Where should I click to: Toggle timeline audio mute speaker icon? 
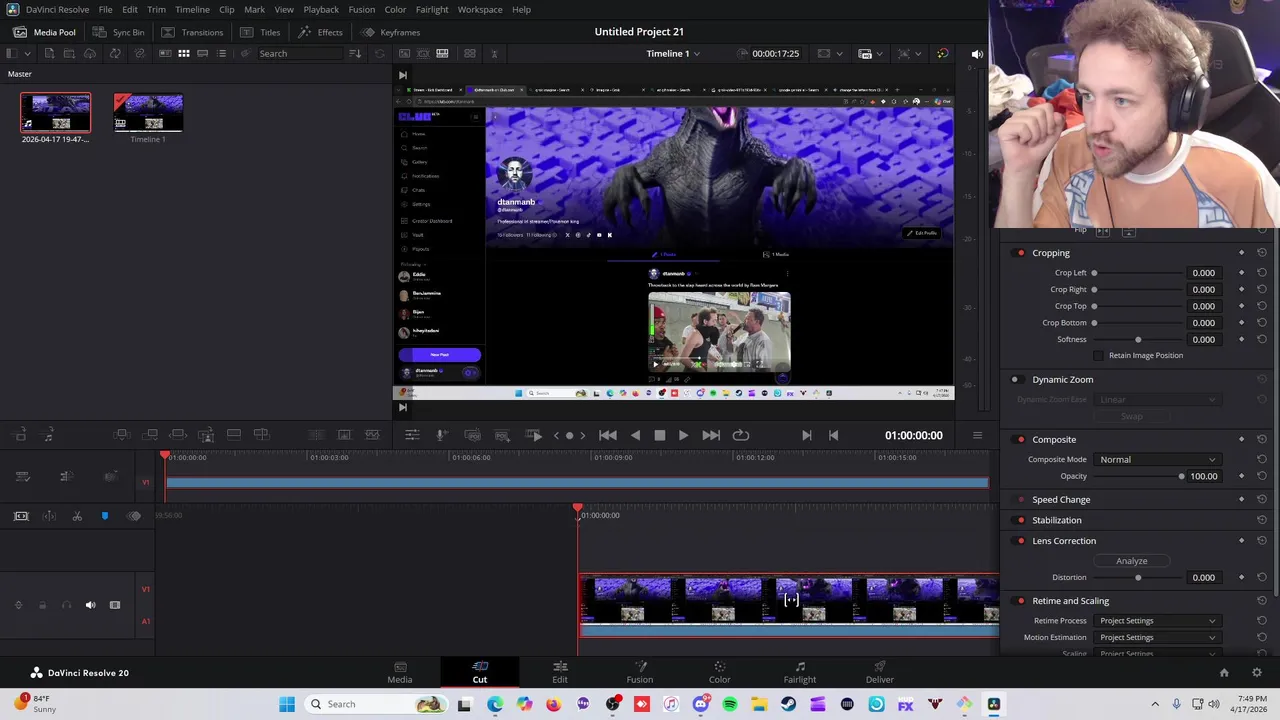[x=90, y=605]
